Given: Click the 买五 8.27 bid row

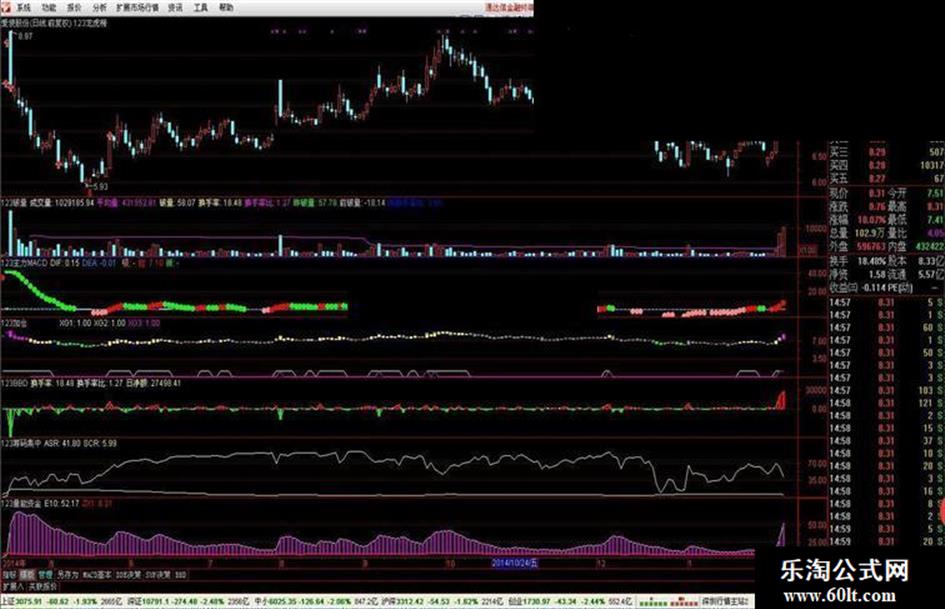Looking at the screenshot, I should coord(887,178).
